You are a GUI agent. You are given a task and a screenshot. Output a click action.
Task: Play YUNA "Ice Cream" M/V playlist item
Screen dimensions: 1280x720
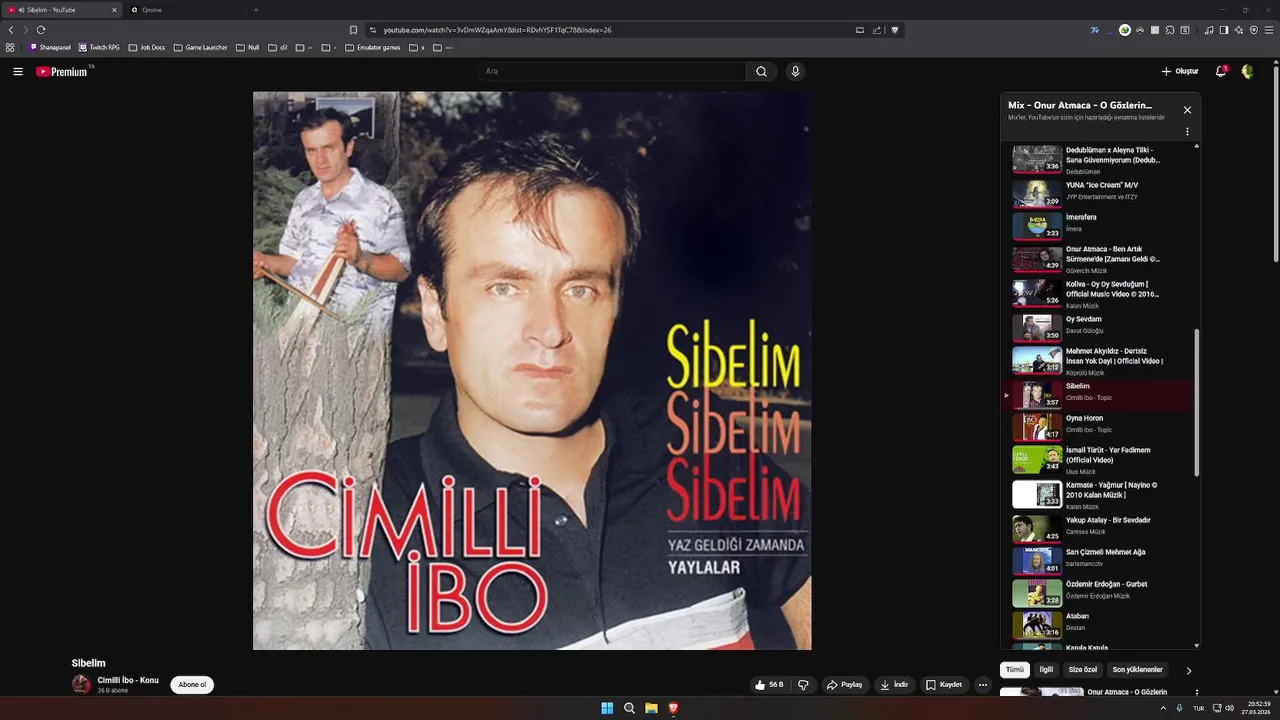pyautogui.click(x=1098, y=192)
